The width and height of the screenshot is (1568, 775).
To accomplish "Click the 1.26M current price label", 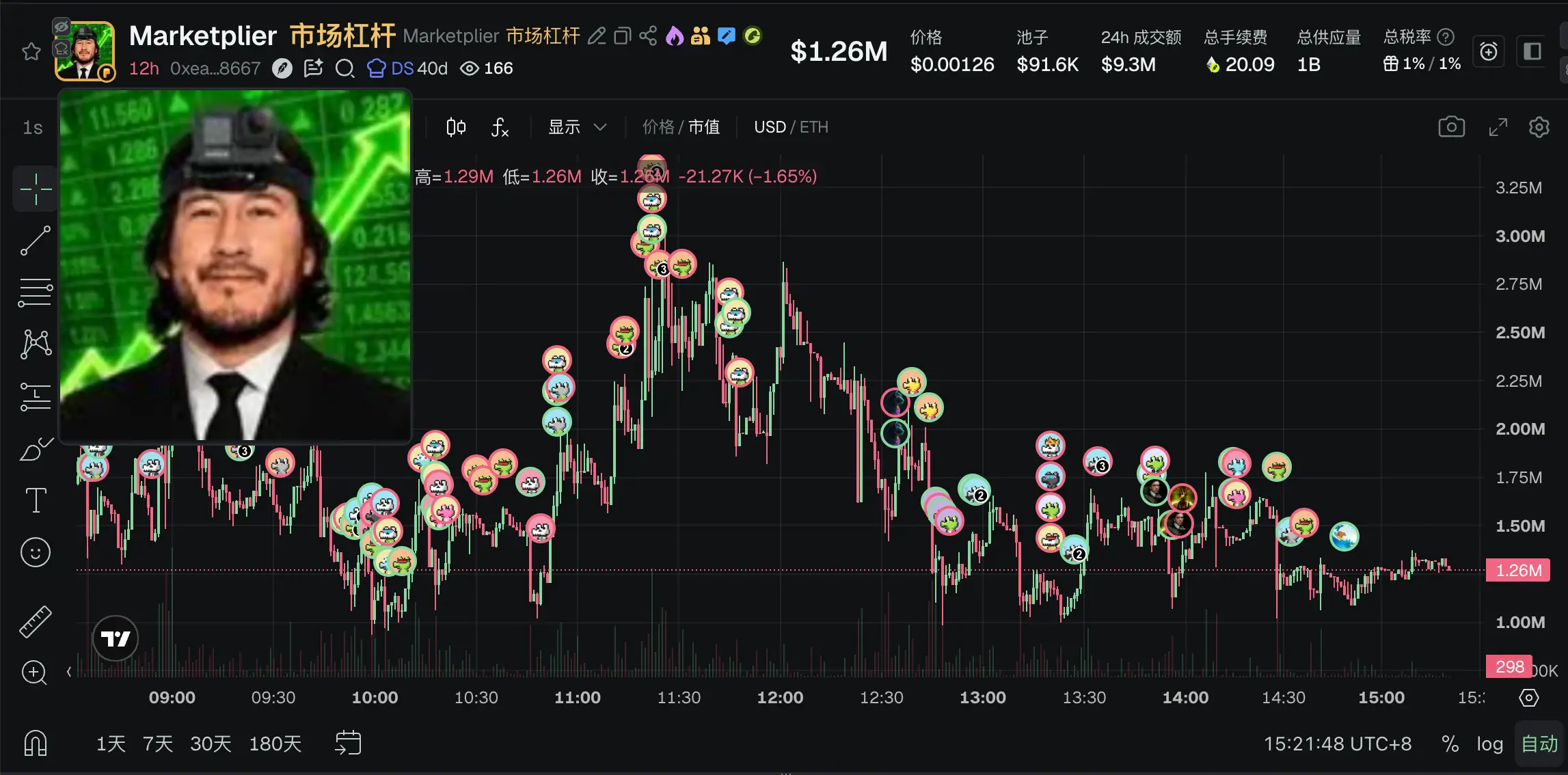I will tap(1517, 570).
